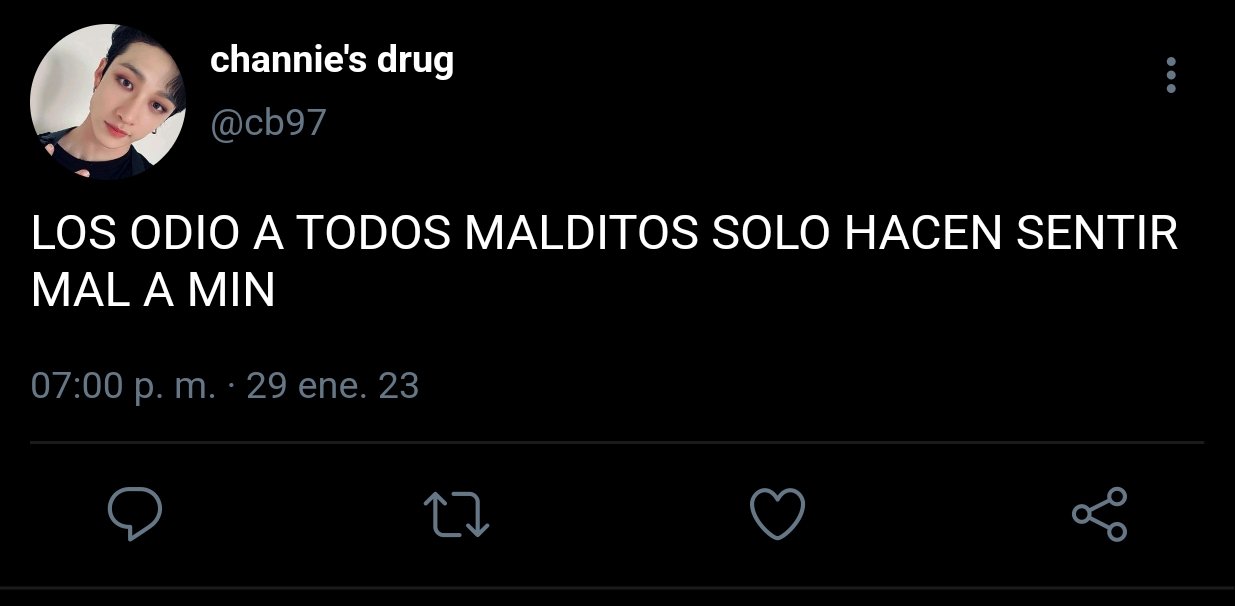Open the three-dot more options menu
Image resolution: width=1235 pixels, height=606 pixels.
[1171, 75]
